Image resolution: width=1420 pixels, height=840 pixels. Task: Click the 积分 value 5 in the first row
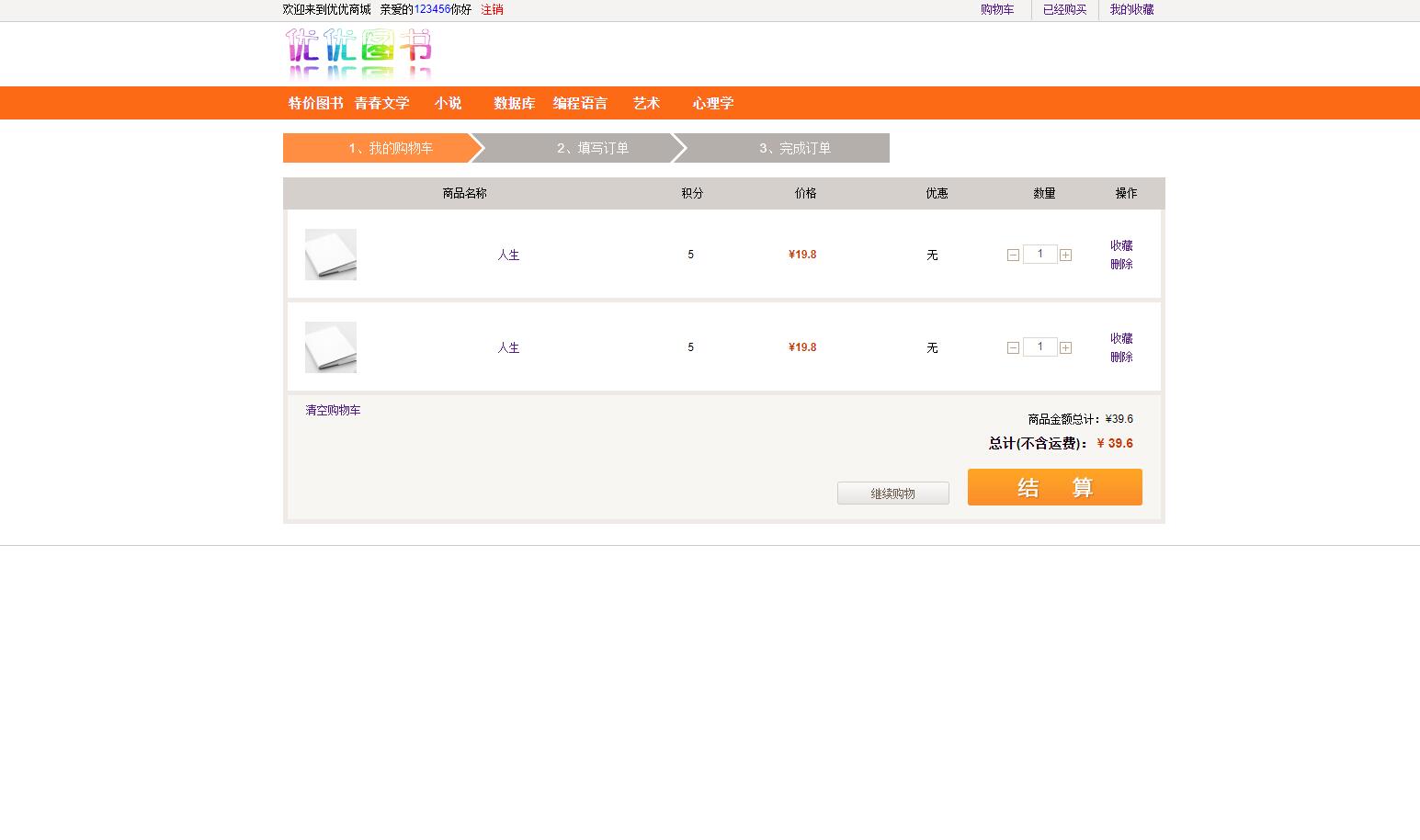(x=691, y=255)
